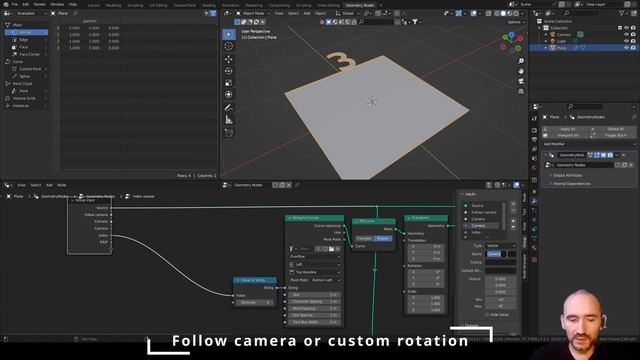Toggle visibility eye for Camera in outliner
The width and height of the screenshot is (640, 360).
coord(626,35)
